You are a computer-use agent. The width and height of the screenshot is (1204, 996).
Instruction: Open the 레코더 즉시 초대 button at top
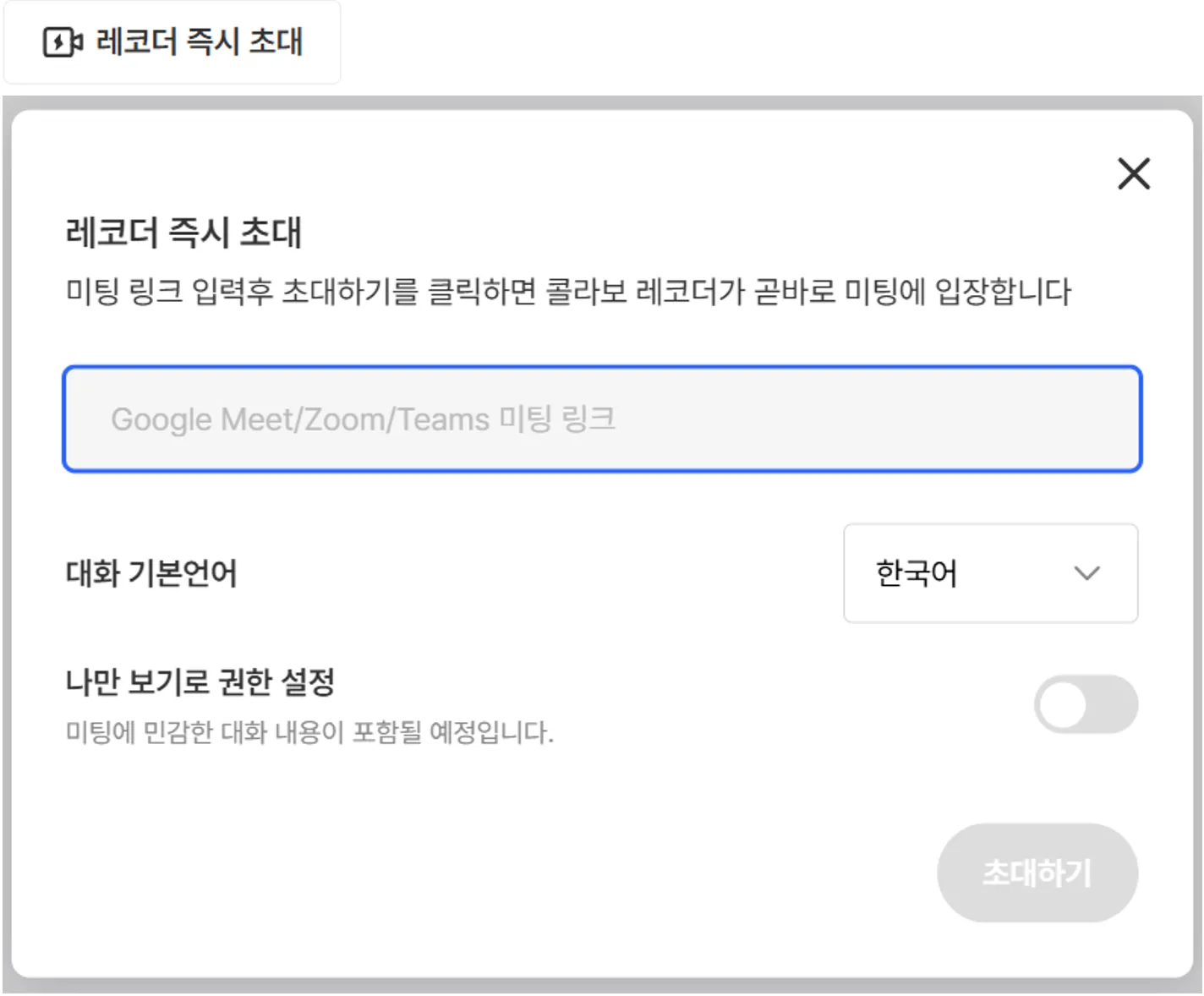tap(172, 42)
